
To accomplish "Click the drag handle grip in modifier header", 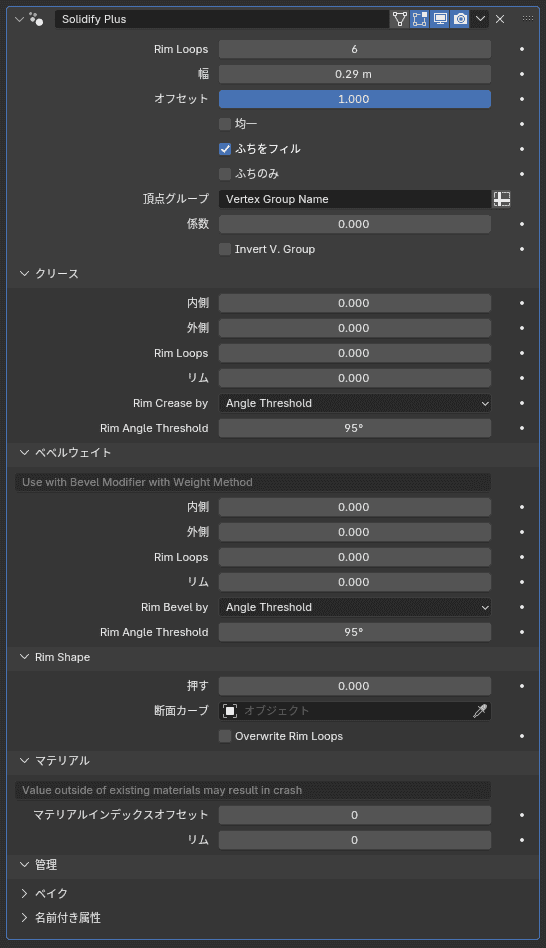I will [528, 19].
